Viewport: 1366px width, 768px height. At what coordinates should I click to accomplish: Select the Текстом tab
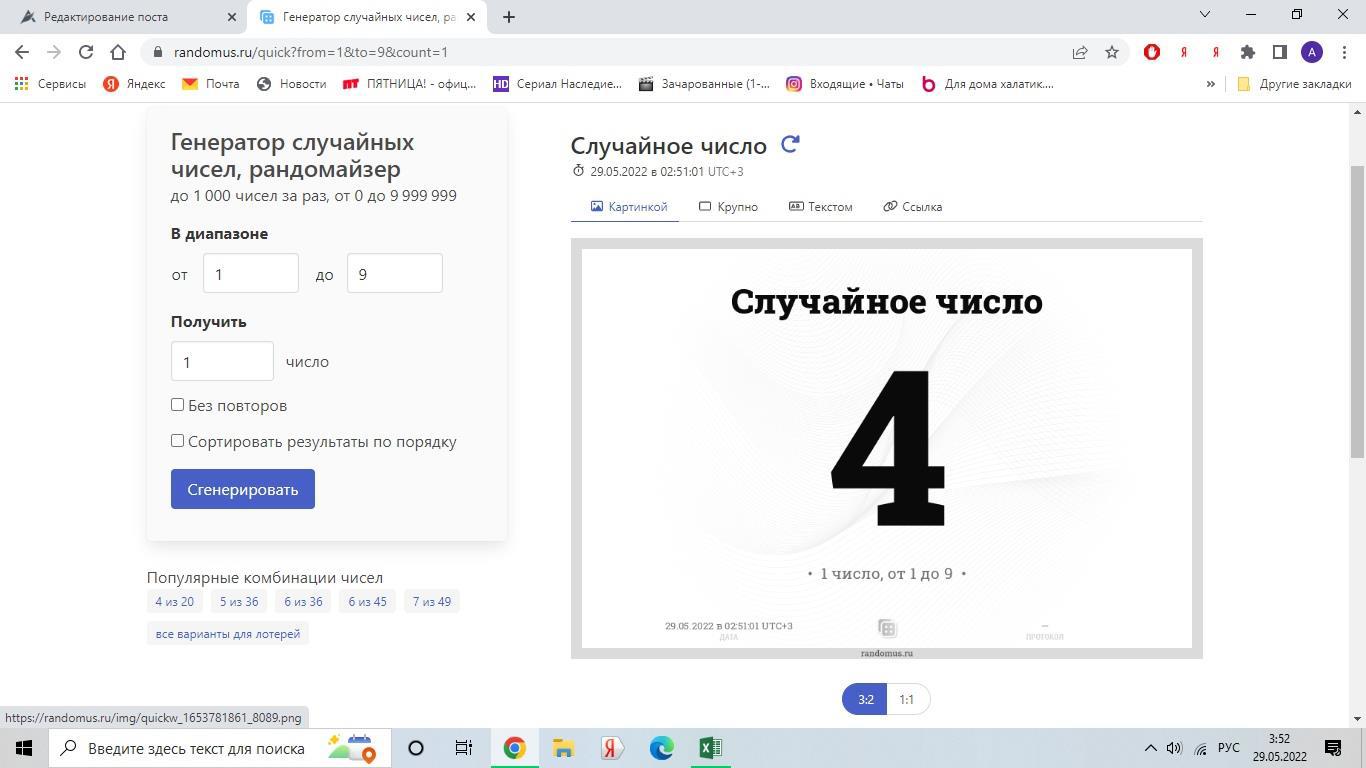pyautogui.click(x=820, y=206)
